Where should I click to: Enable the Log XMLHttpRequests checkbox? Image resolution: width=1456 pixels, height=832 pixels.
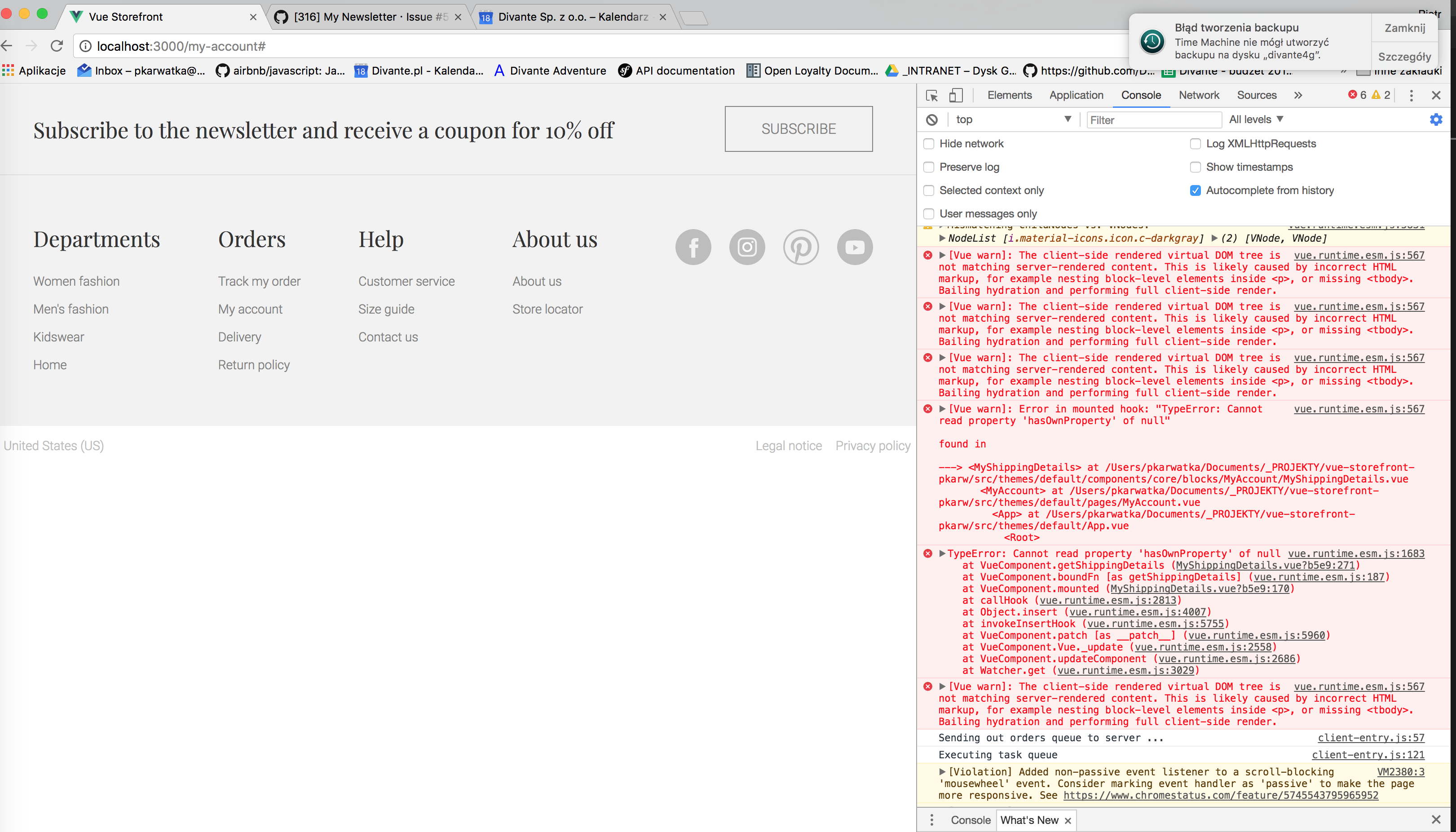(x=1195, y=144)
